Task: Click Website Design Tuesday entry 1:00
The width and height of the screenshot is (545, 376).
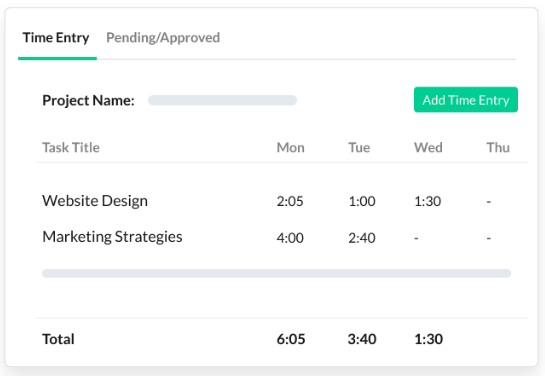Action: coord(362,201)
